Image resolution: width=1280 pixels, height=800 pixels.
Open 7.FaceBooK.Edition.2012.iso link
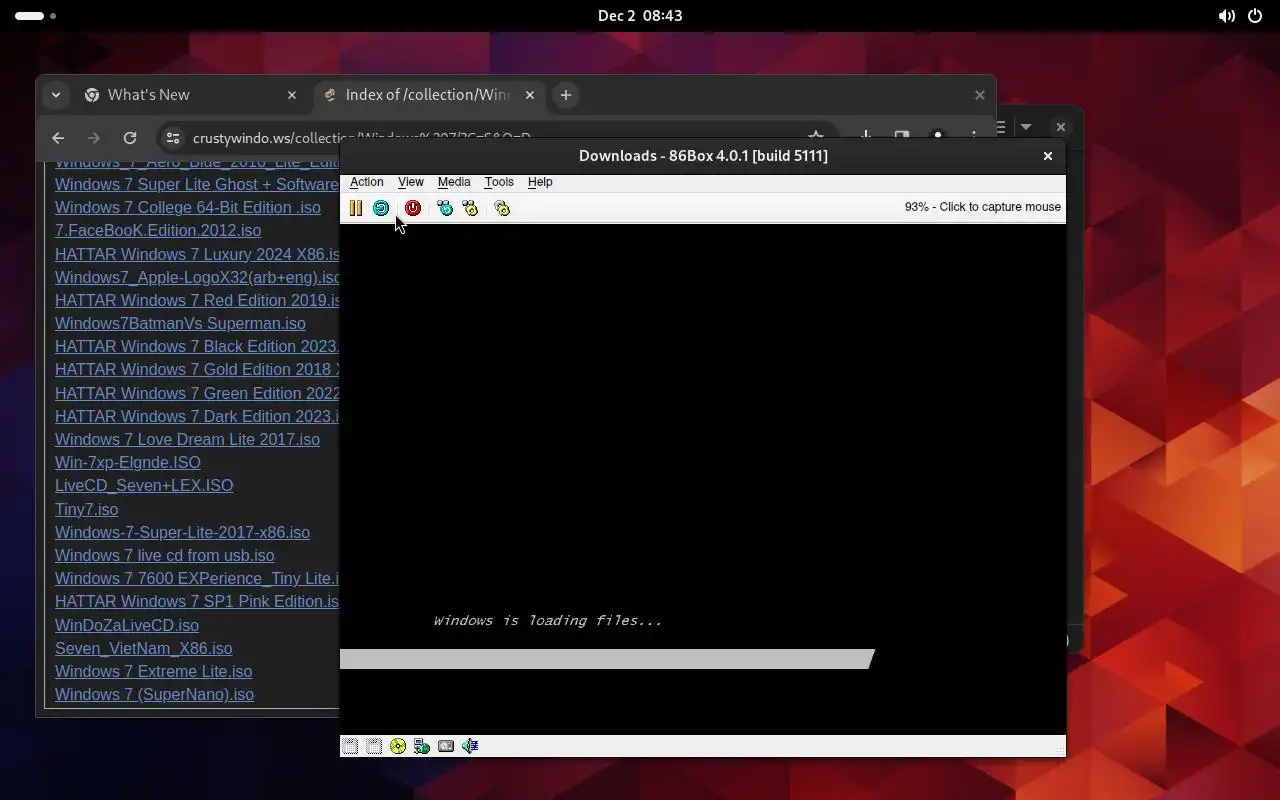158,231
